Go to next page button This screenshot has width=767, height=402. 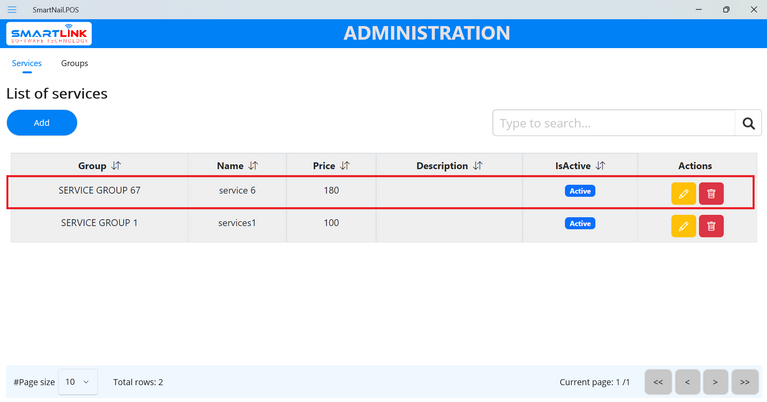tap(715, 382)
